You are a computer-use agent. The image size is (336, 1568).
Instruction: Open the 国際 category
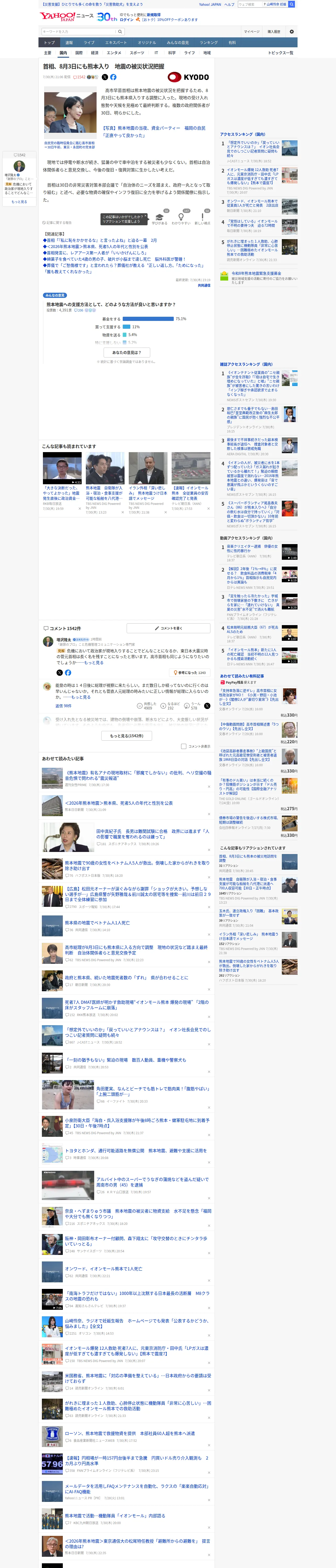(x=79, y=53)
